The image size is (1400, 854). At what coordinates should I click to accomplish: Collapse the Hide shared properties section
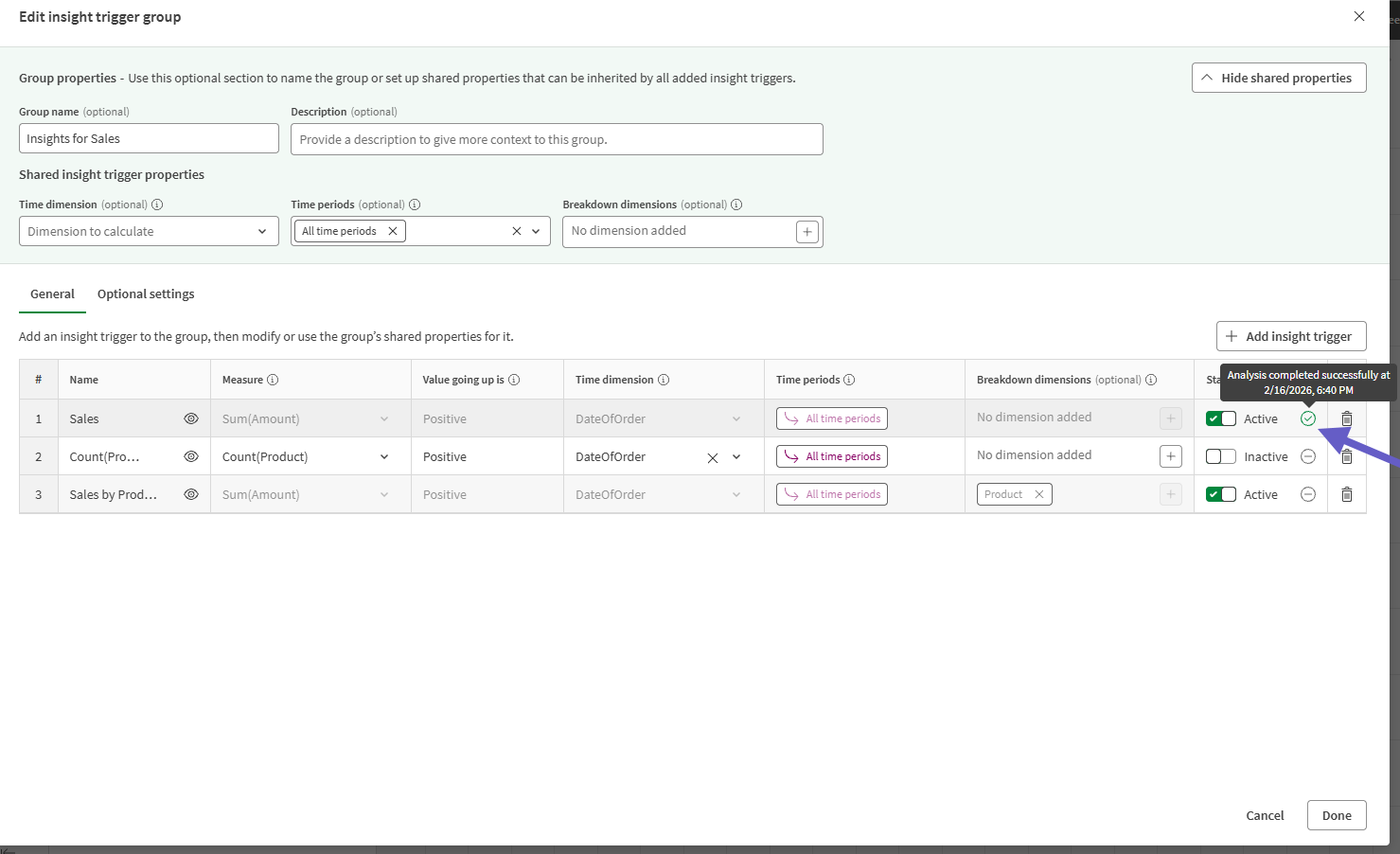1278,77
